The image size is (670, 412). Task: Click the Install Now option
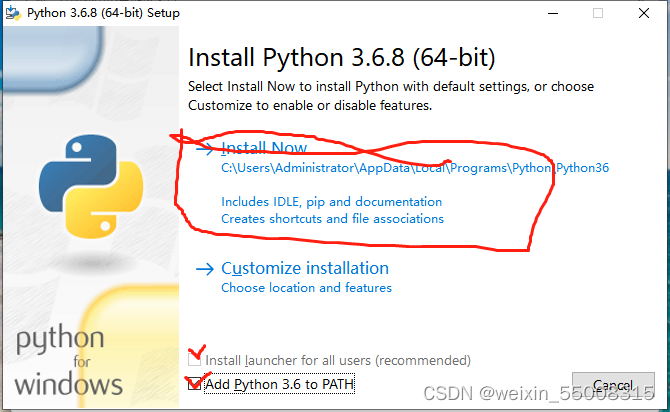[264, 148]
